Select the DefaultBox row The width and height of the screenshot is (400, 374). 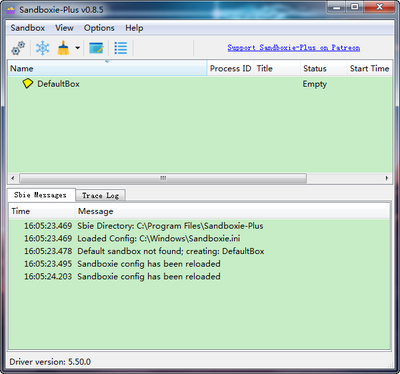coord(200,84)
